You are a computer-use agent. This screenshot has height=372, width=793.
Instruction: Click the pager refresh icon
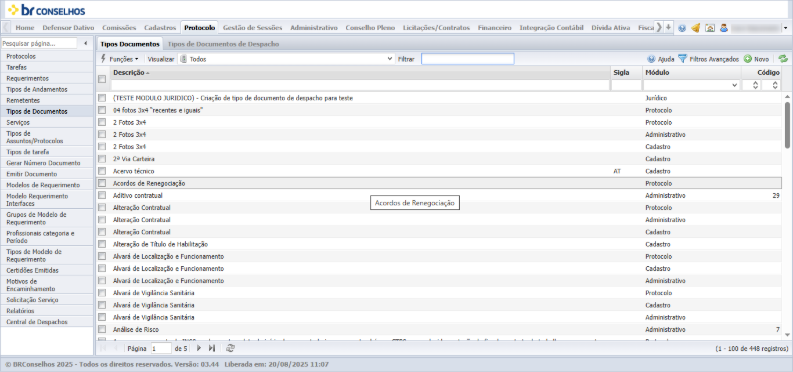[230, 348]
